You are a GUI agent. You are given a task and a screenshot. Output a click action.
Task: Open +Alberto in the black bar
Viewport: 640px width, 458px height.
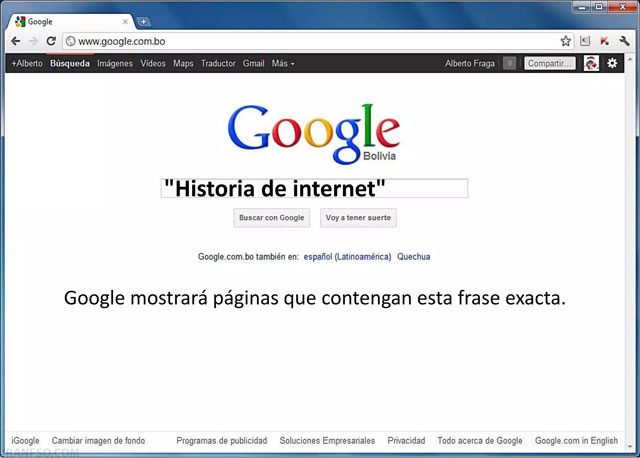[27, 63]
